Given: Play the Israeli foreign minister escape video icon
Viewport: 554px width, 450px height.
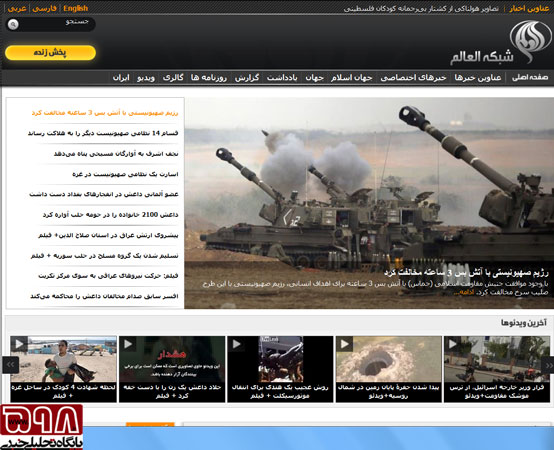Looking at the screenshot, I should click(453, 343).
